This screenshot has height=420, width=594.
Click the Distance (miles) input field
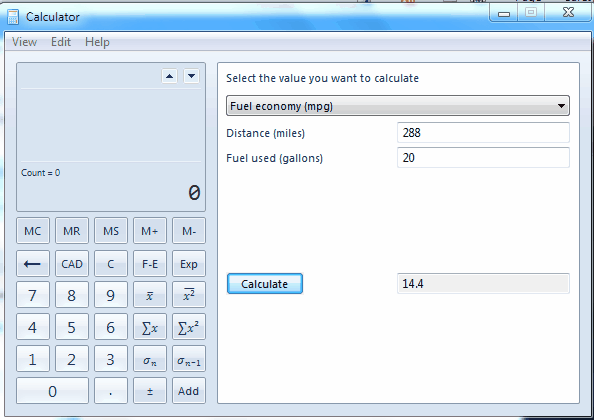(x=483, y=133)
